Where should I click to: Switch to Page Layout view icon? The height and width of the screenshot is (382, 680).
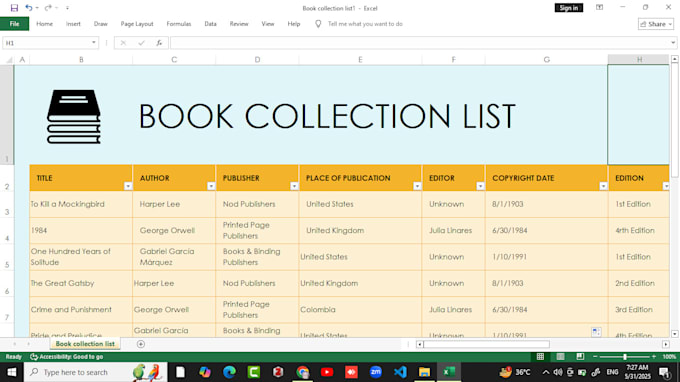(x=560, y=356)
